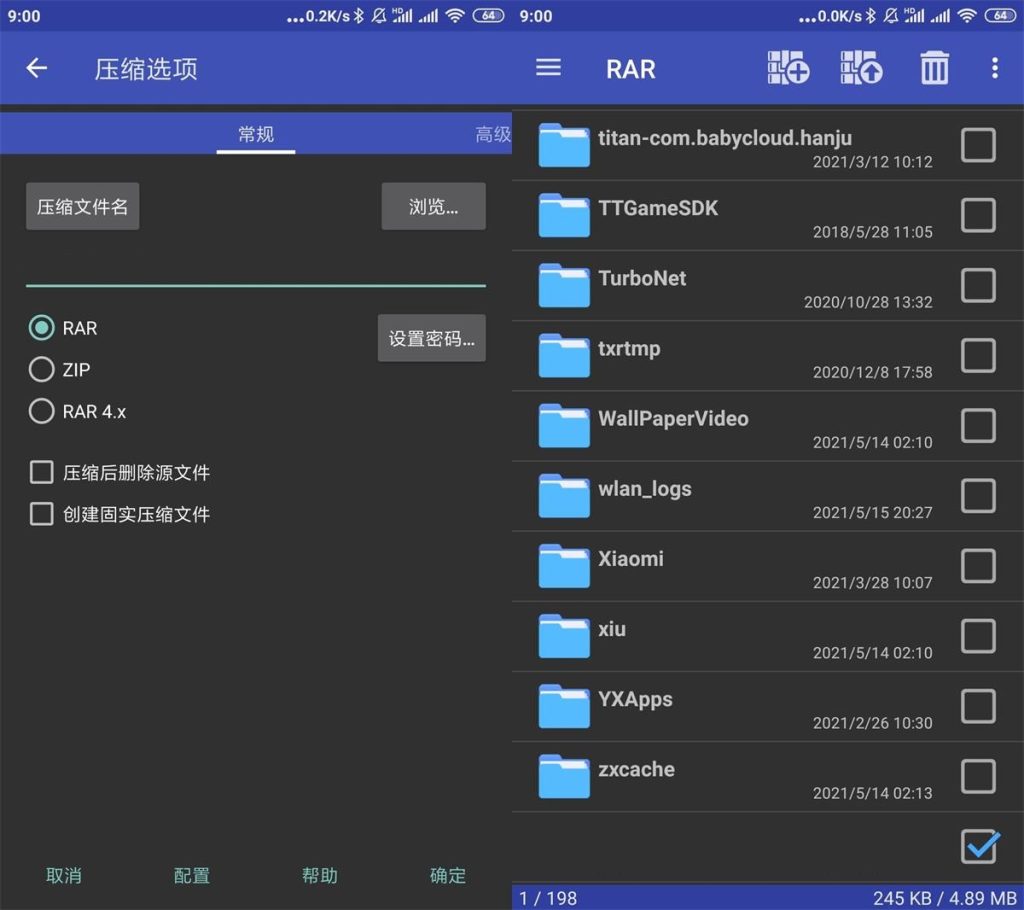
Task: Open the WallPaperVideo folder icon
Action: click(563, 425)
